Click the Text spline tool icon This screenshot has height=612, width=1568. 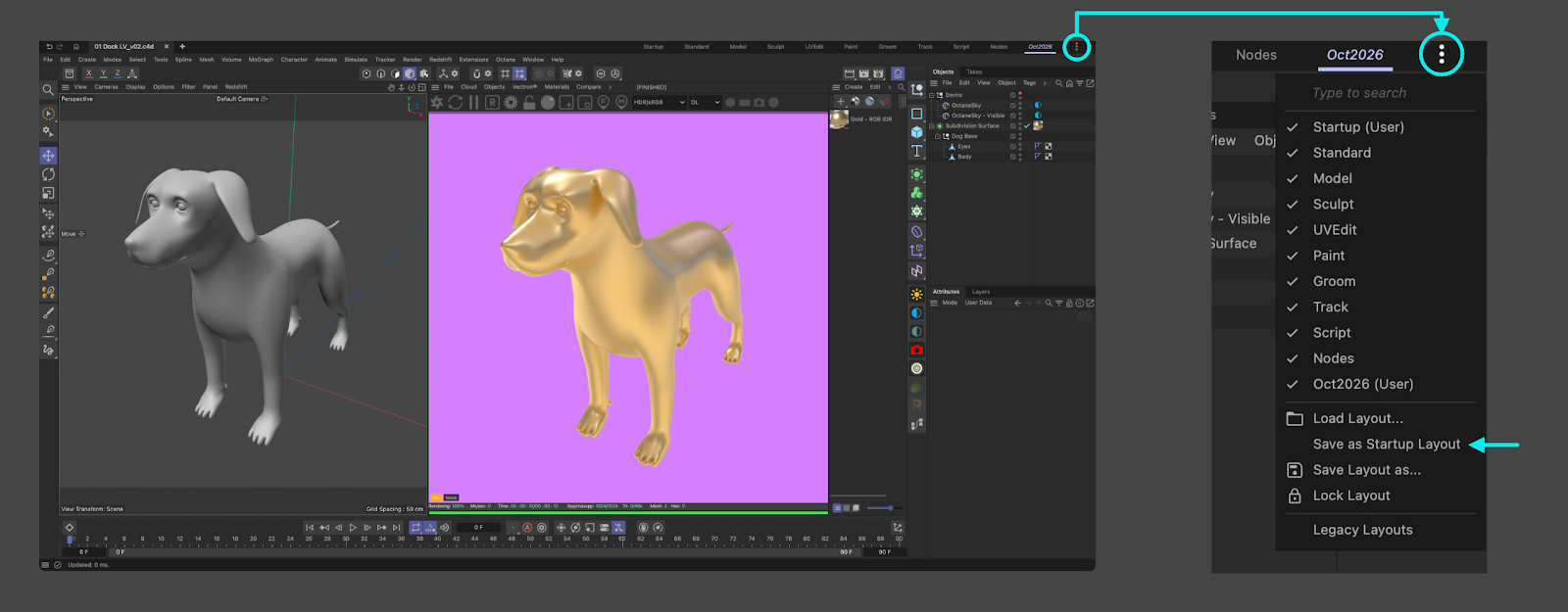pos(917,151)
